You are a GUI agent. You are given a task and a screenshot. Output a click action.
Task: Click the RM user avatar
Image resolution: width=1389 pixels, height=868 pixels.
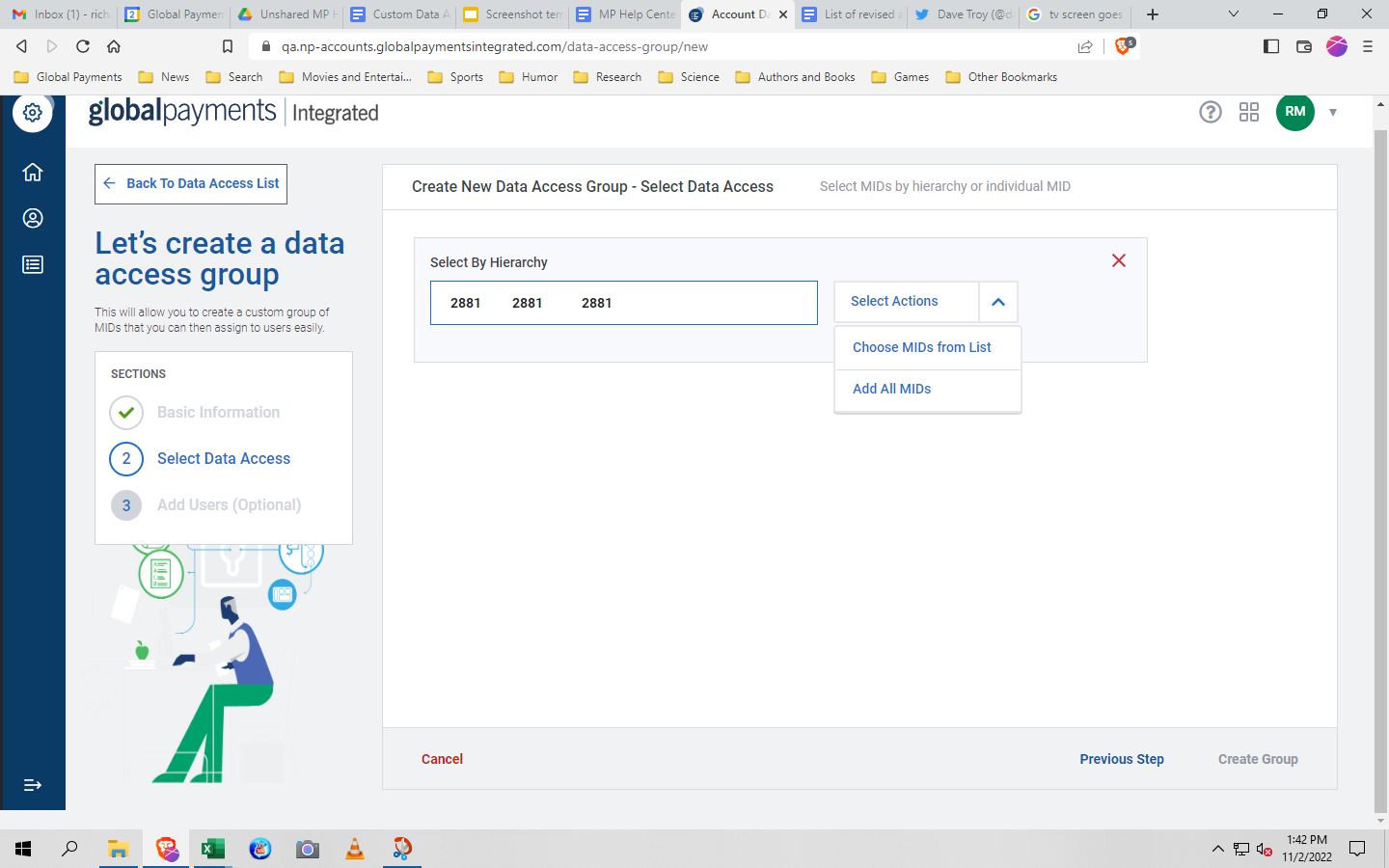[x=1295, y=112]
